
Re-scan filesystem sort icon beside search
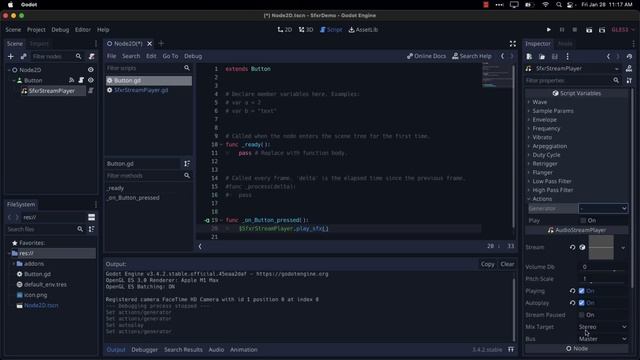click(91, 229)
